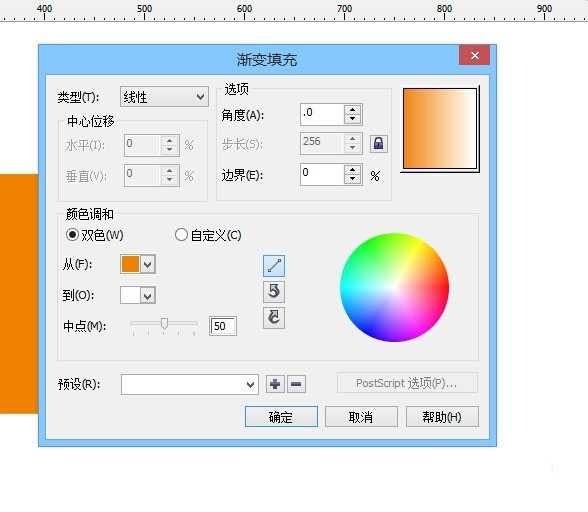This screenshot has height=512, width=588.
Task: Choose the clockwise color path icon
Action: point(274,318)
